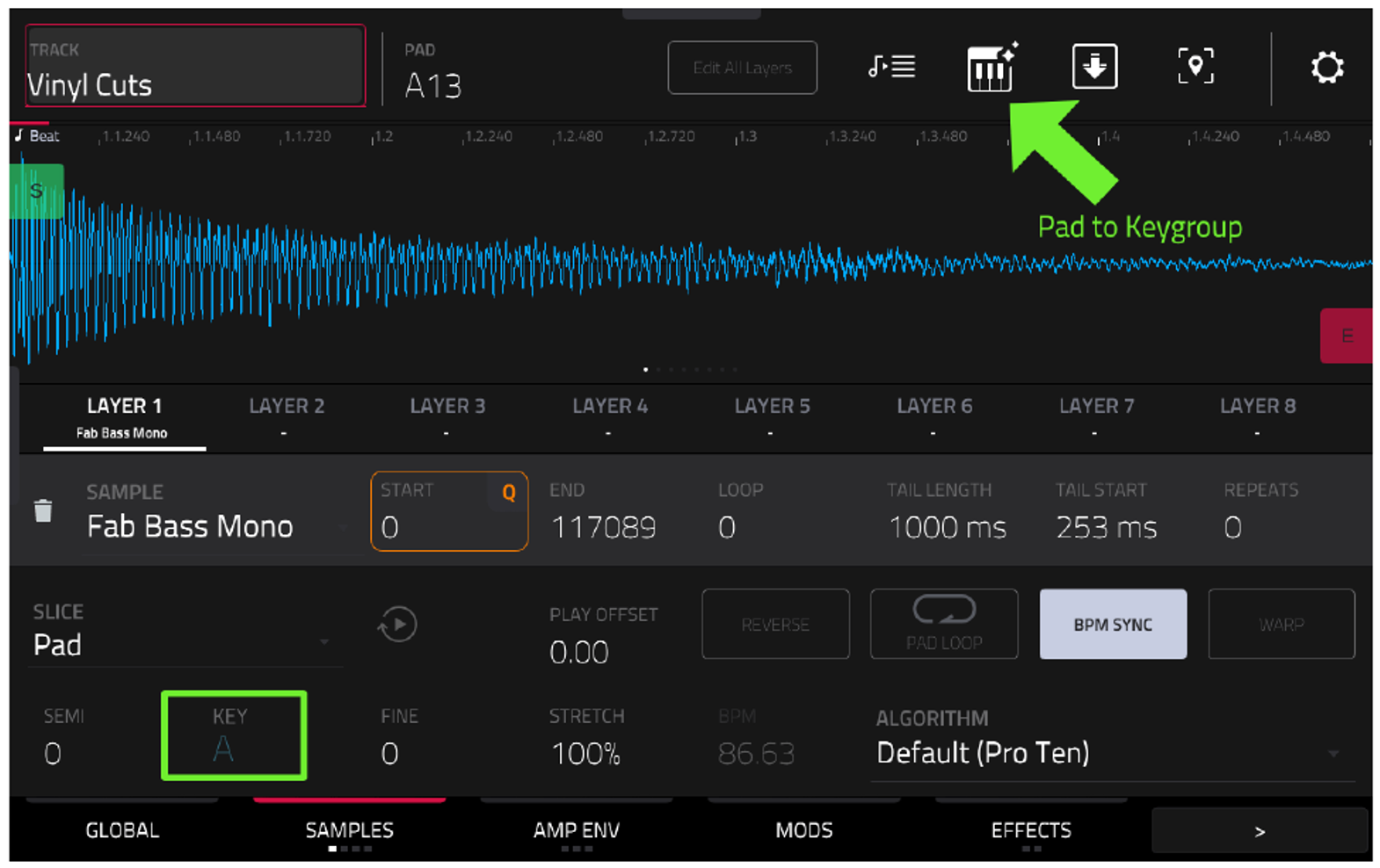Expand more tabs with the > arrow
Screen dimensions: 1380x868
point(1260,831)
